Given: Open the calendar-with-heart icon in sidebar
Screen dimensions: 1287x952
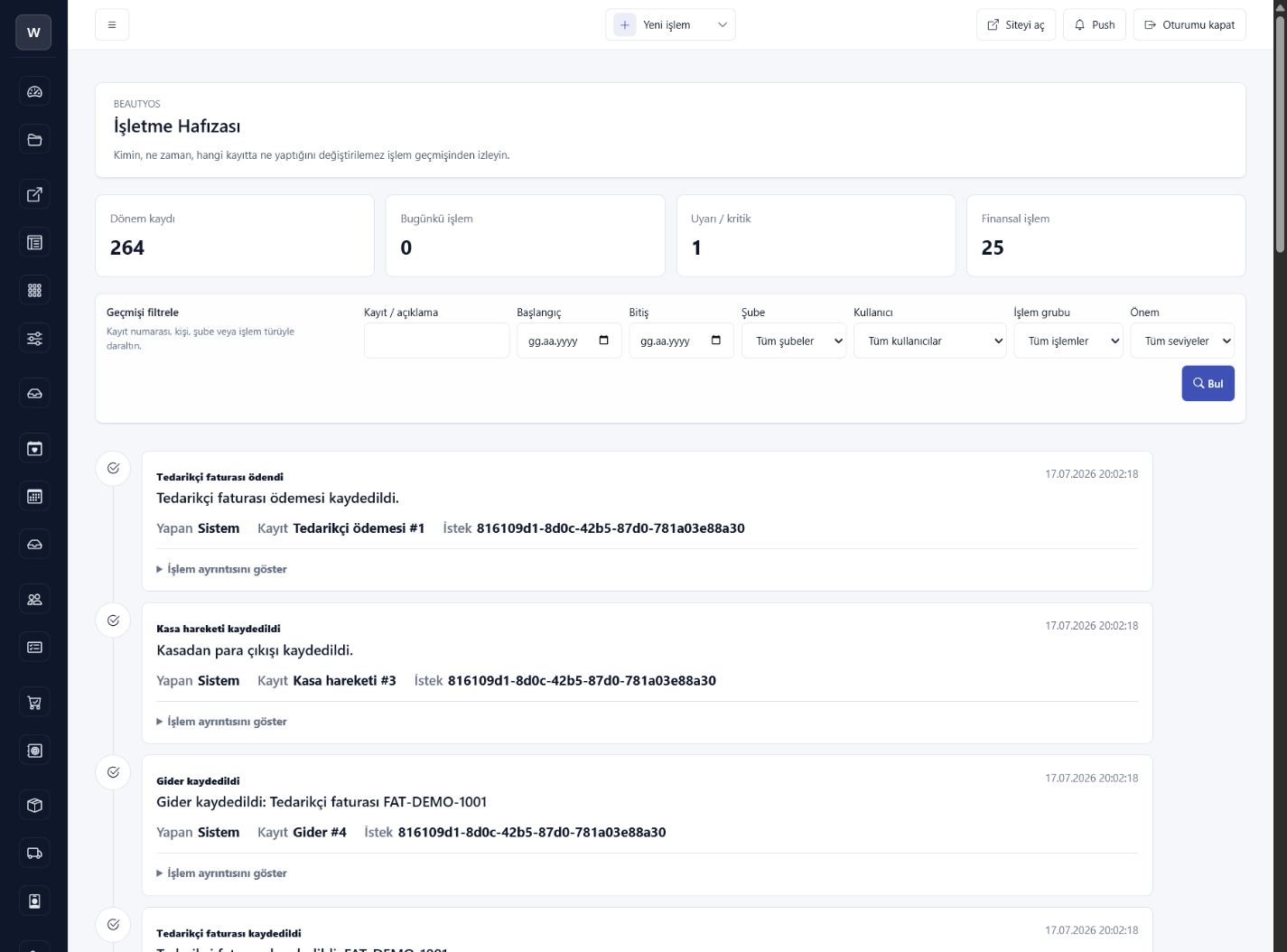Looking at the screenshot, I should pyautogui.click(x=34, y=448).
